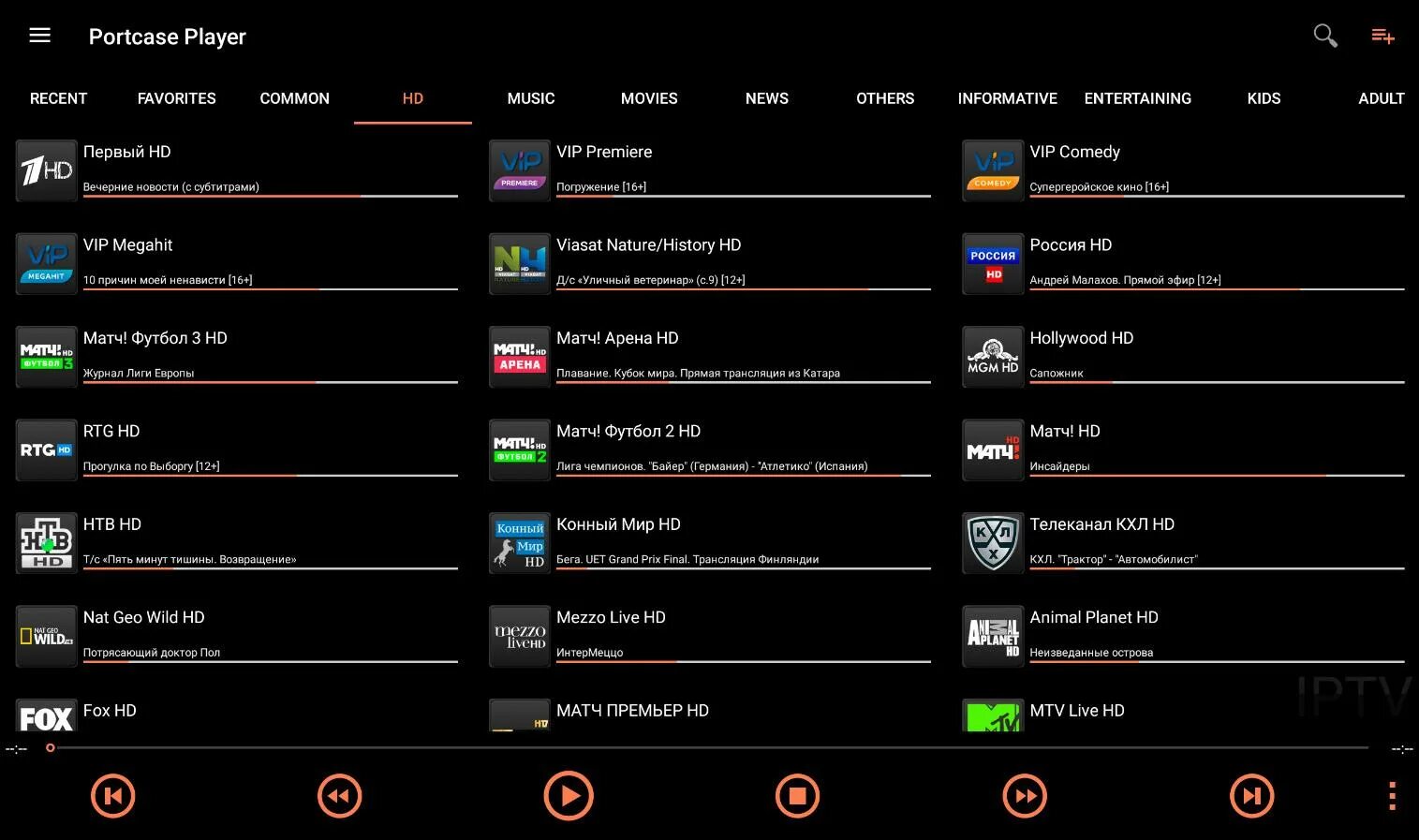The height and width of the screenshot is (840, 1419).
Task: Click the rewind button
Action: [x=340, y=796]
